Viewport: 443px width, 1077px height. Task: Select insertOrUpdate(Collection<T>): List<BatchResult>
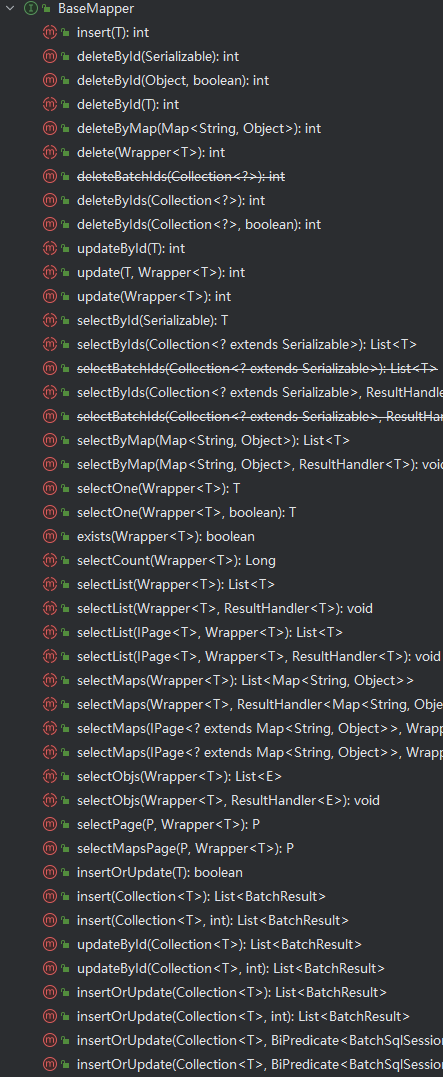[232, 993]
